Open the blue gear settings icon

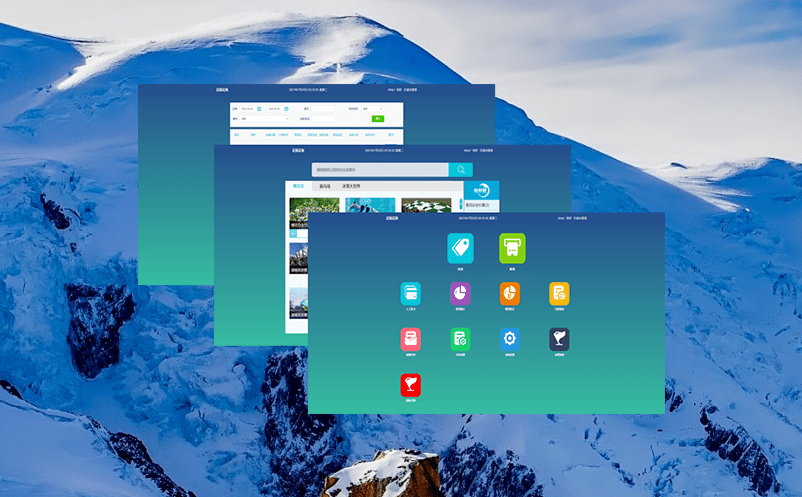pos(510,339)
